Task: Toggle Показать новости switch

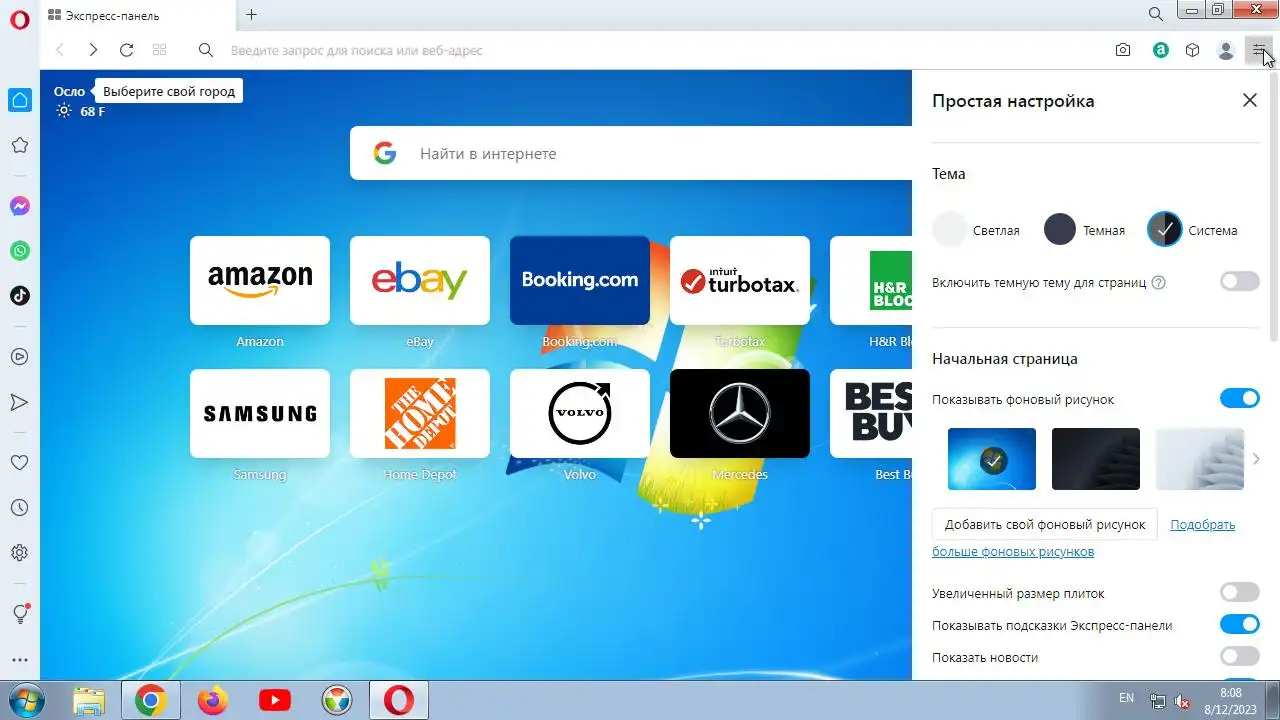Action: [1240, 657]
